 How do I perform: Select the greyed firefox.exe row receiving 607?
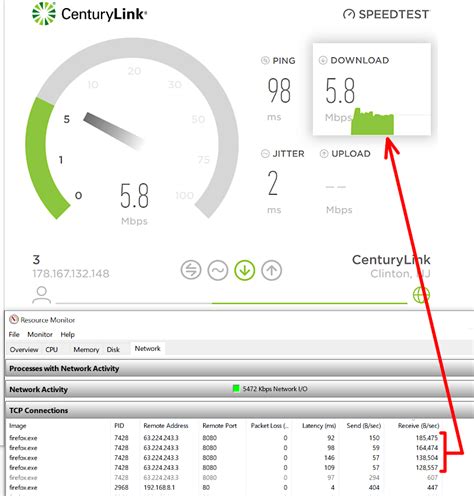pyautogui.click(x=224, y=478)
